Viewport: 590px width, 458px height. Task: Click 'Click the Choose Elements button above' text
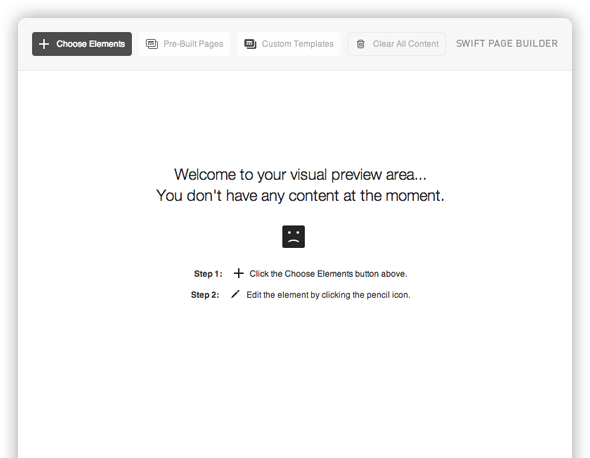[x=328, y=274]
